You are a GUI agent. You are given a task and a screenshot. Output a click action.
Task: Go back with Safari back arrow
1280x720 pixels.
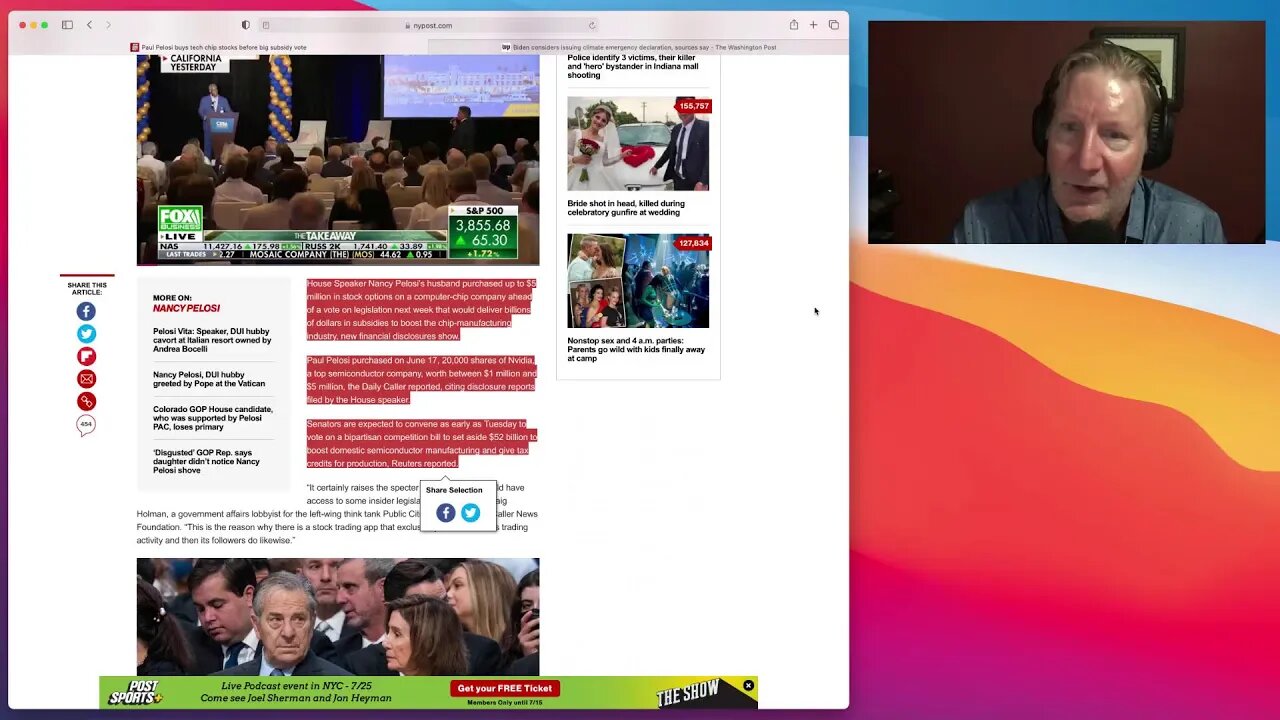[x=89, y=25]
